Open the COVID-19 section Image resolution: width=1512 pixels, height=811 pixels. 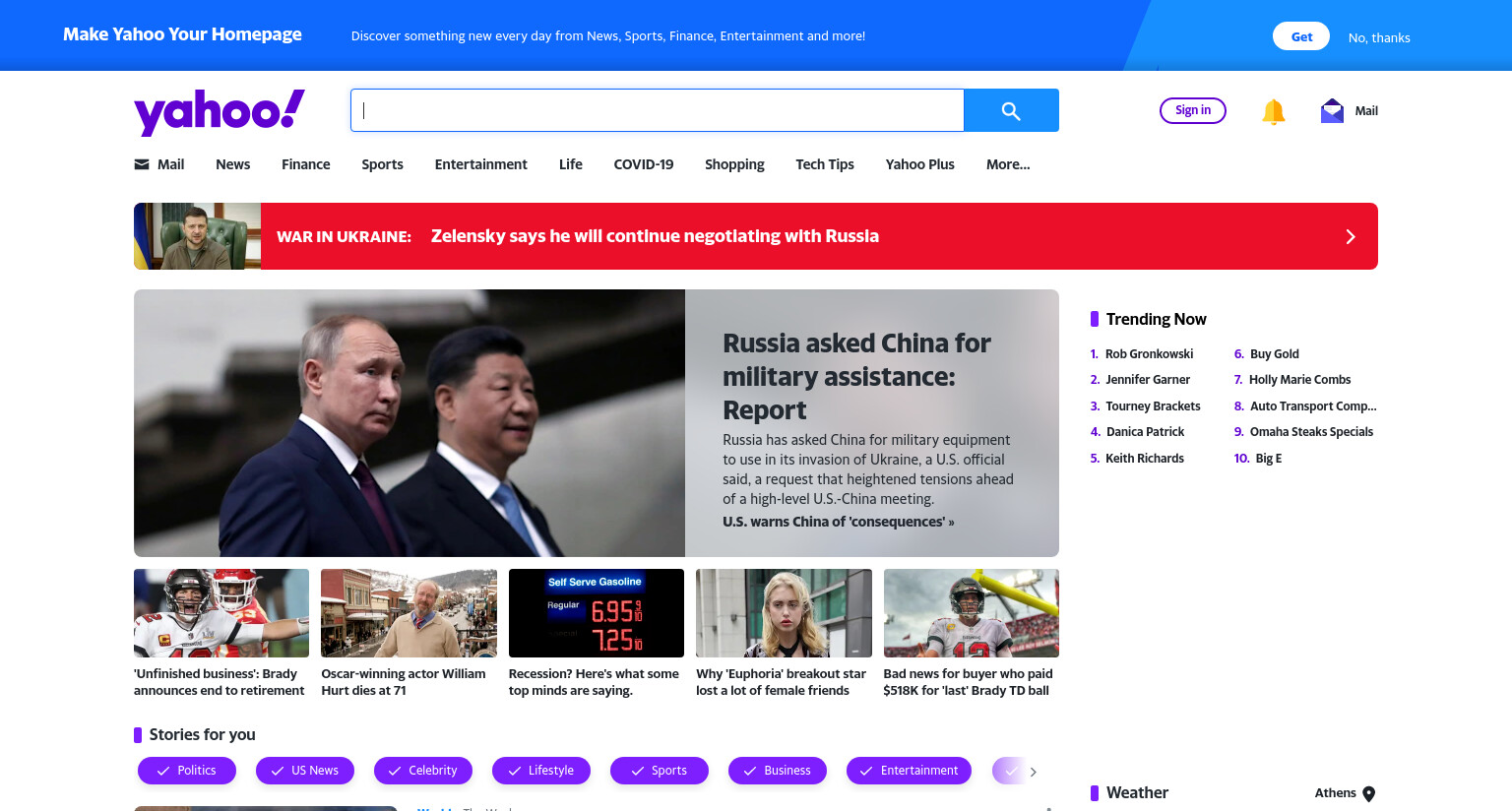coord(644,164)
